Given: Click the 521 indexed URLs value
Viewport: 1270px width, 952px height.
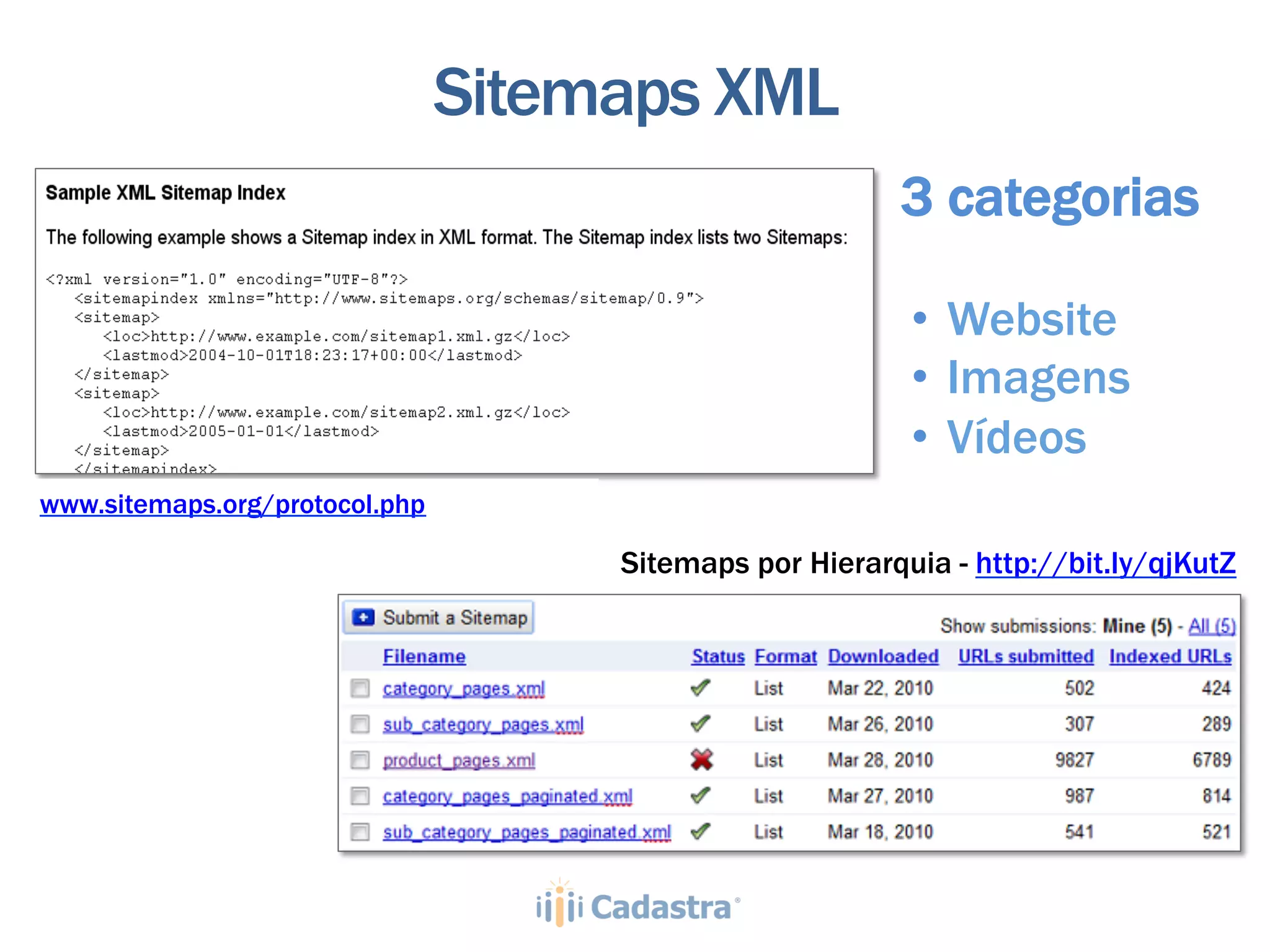Looking at the screenshot, I should pos(1217,832).
